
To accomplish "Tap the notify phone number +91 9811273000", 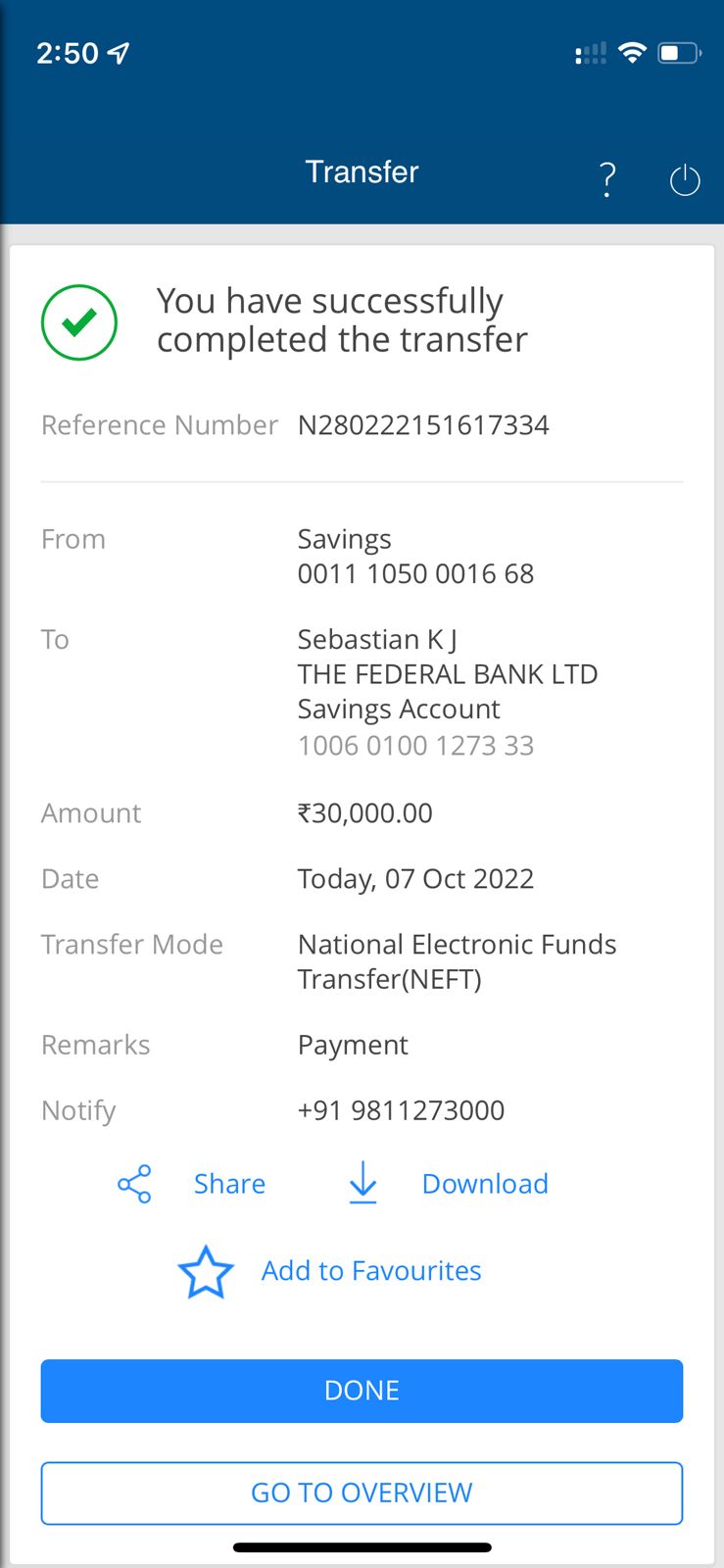I will [x=401, y=1110].
